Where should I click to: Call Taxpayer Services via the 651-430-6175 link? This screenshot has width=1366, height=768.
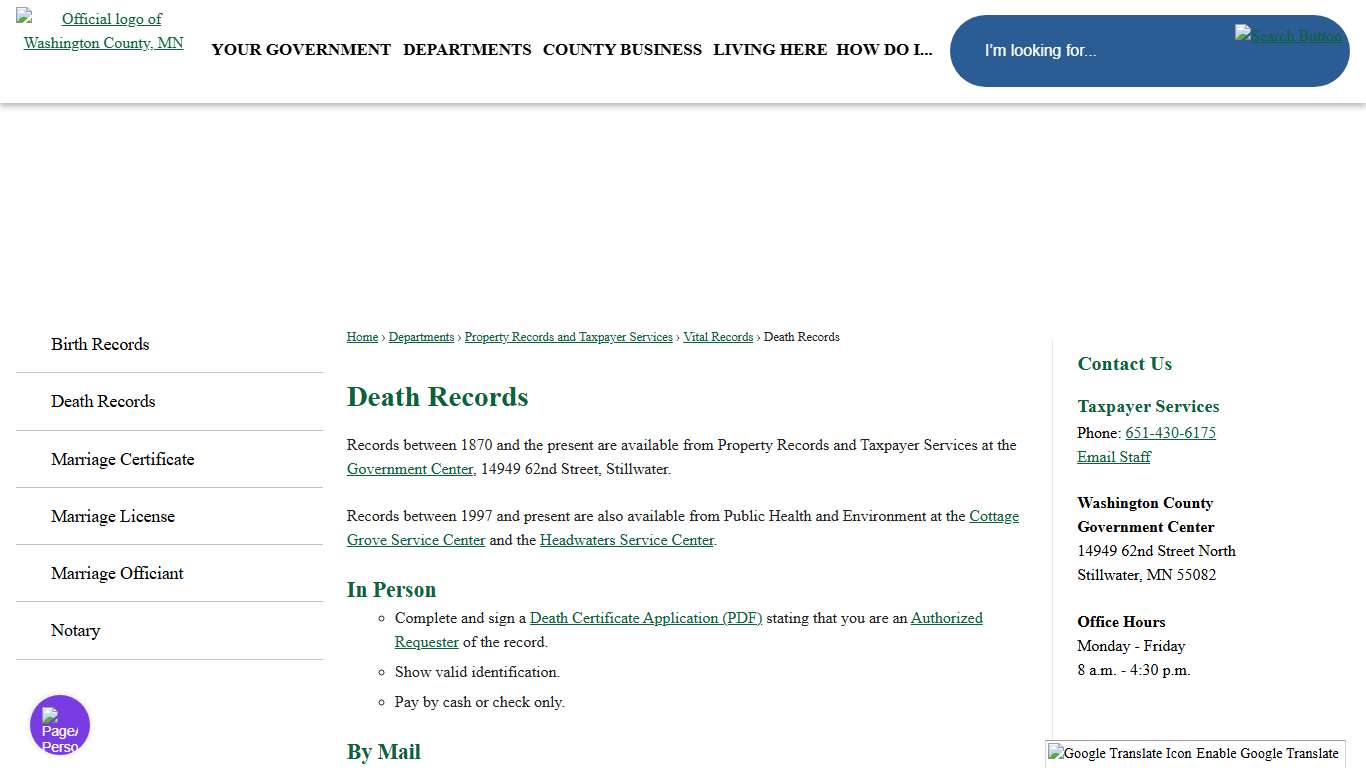1170,433
